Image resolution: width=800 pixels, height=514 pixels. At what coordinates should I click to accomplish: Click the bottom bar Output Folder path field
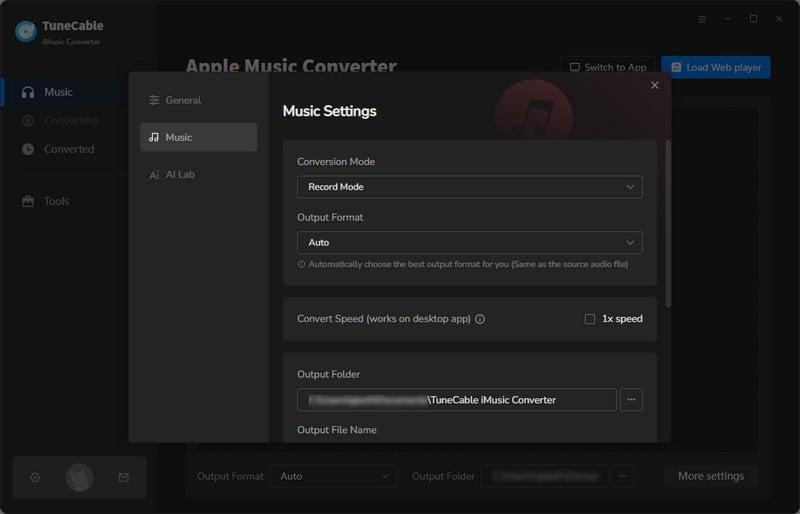[544, 476]
